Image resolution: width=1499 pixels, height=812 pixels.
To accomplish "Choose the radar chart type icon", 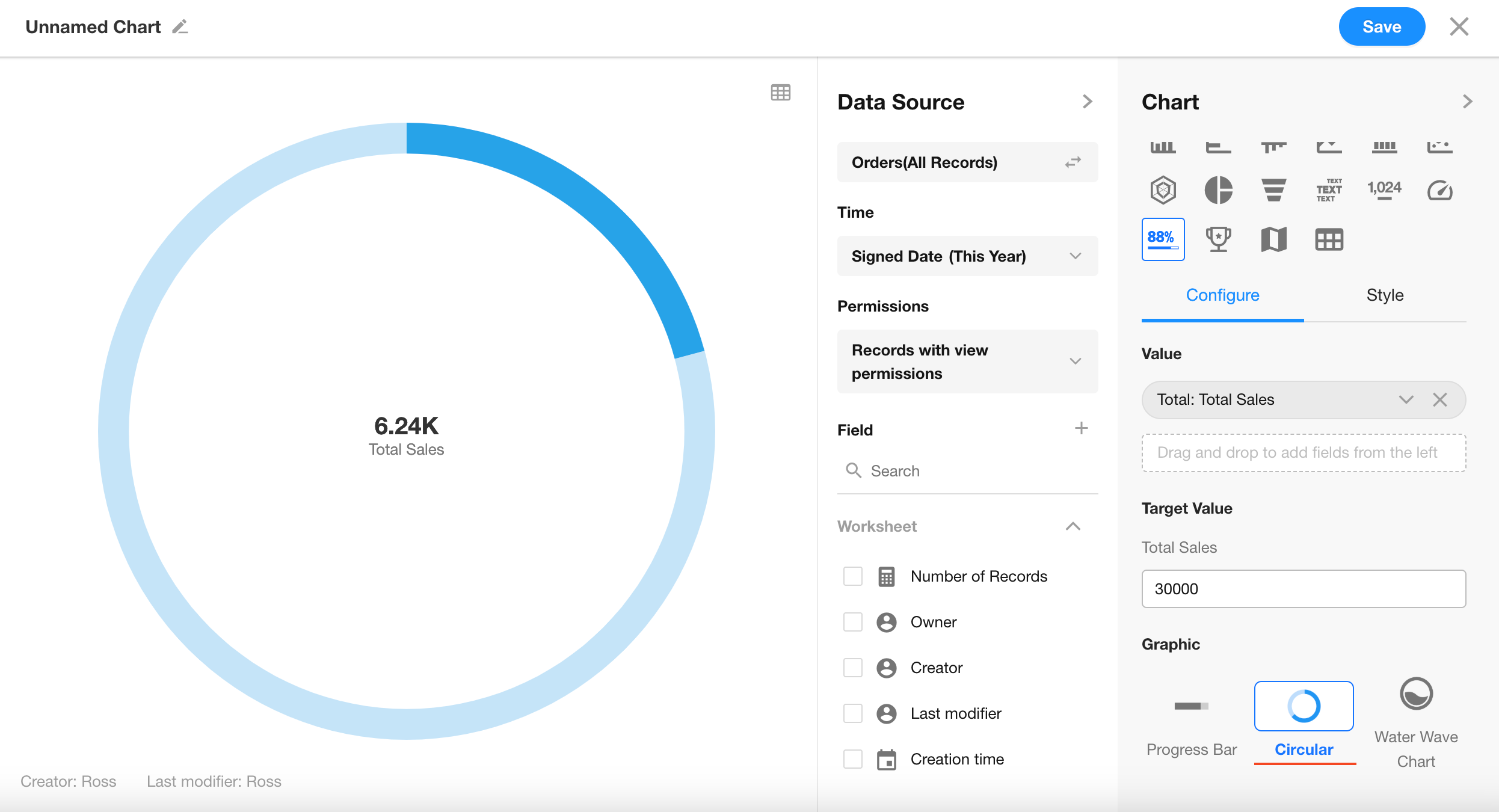I will click(1163, 190).
